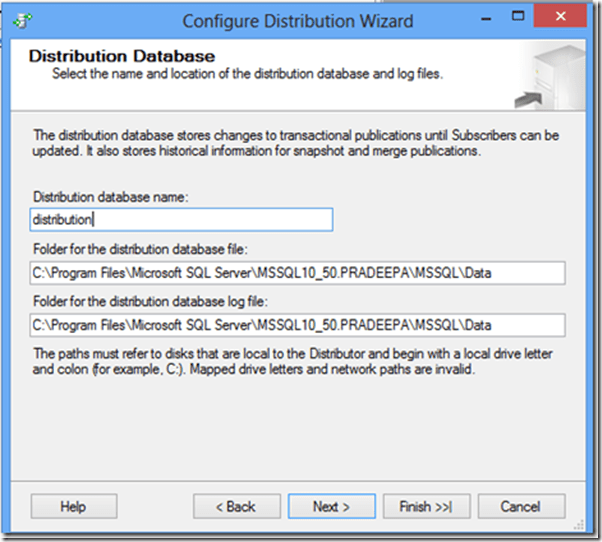This screenshot has height=542, width=602.
Task: Click into the distribution database file folder field
Action: 298,273
